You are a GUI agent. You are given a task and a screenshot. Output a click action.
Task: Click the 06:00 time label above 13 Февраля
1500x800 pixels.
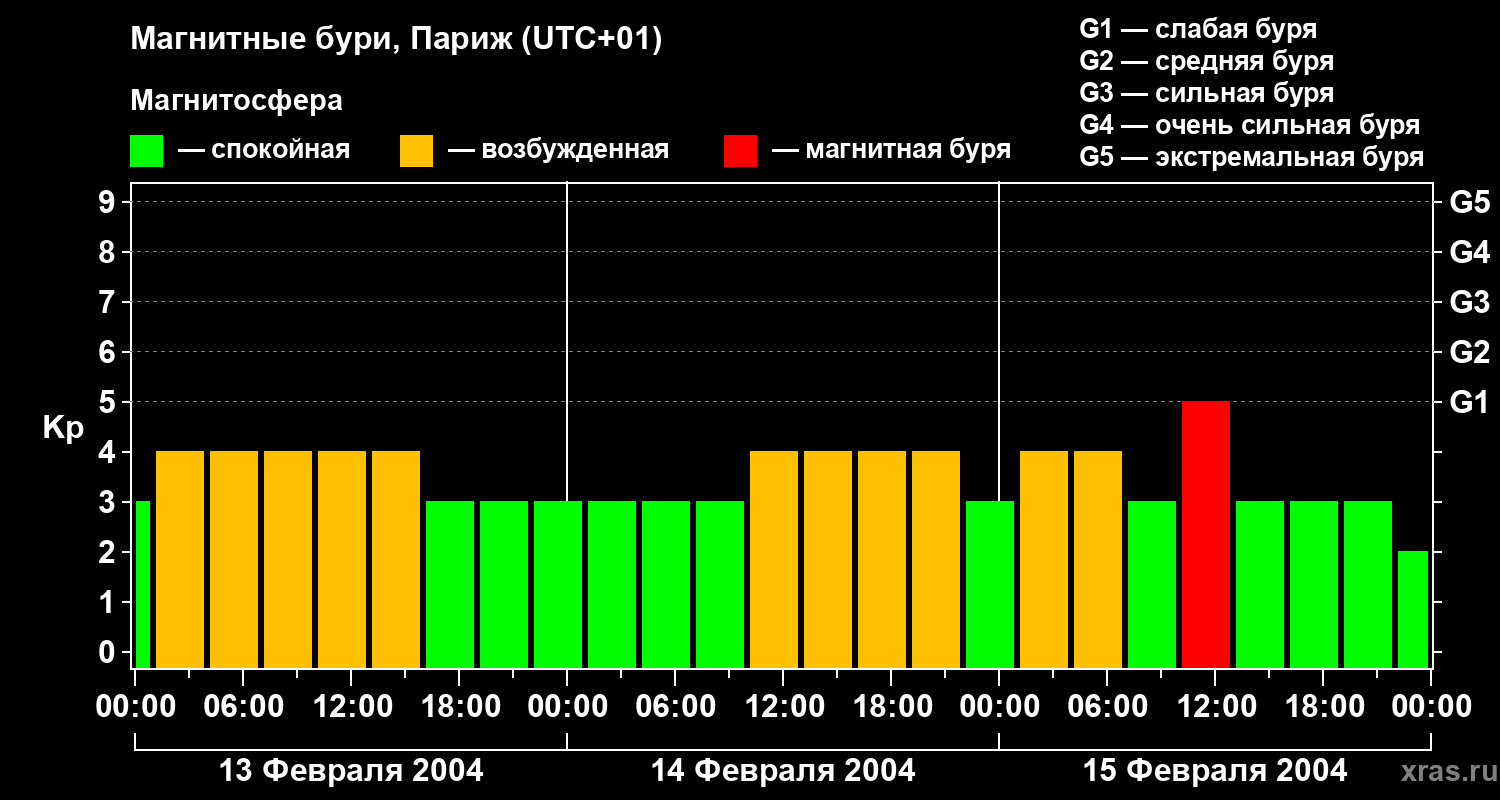tap(243, 707)
